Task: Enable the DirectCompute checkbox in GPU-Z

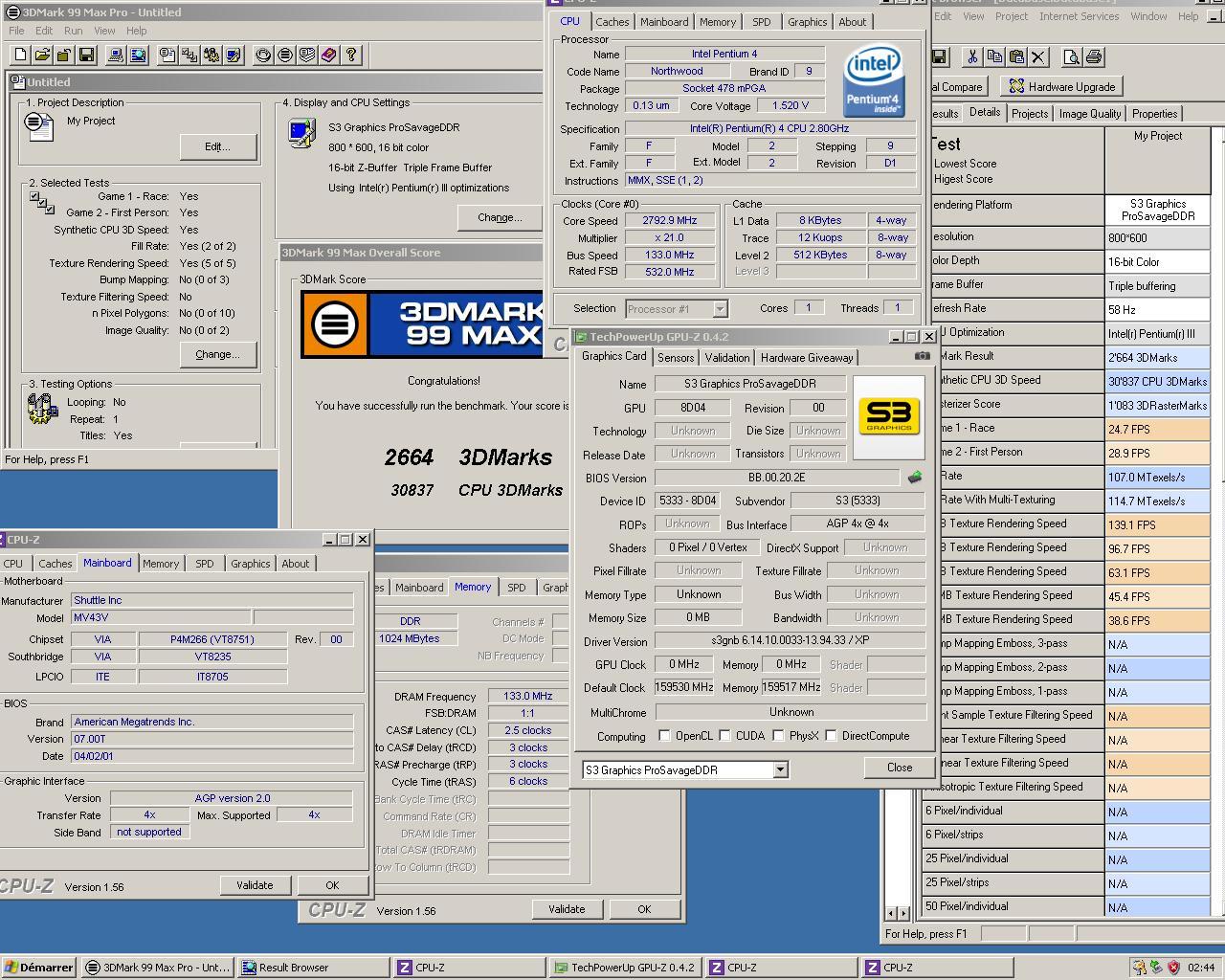Action: coord(831,736)
